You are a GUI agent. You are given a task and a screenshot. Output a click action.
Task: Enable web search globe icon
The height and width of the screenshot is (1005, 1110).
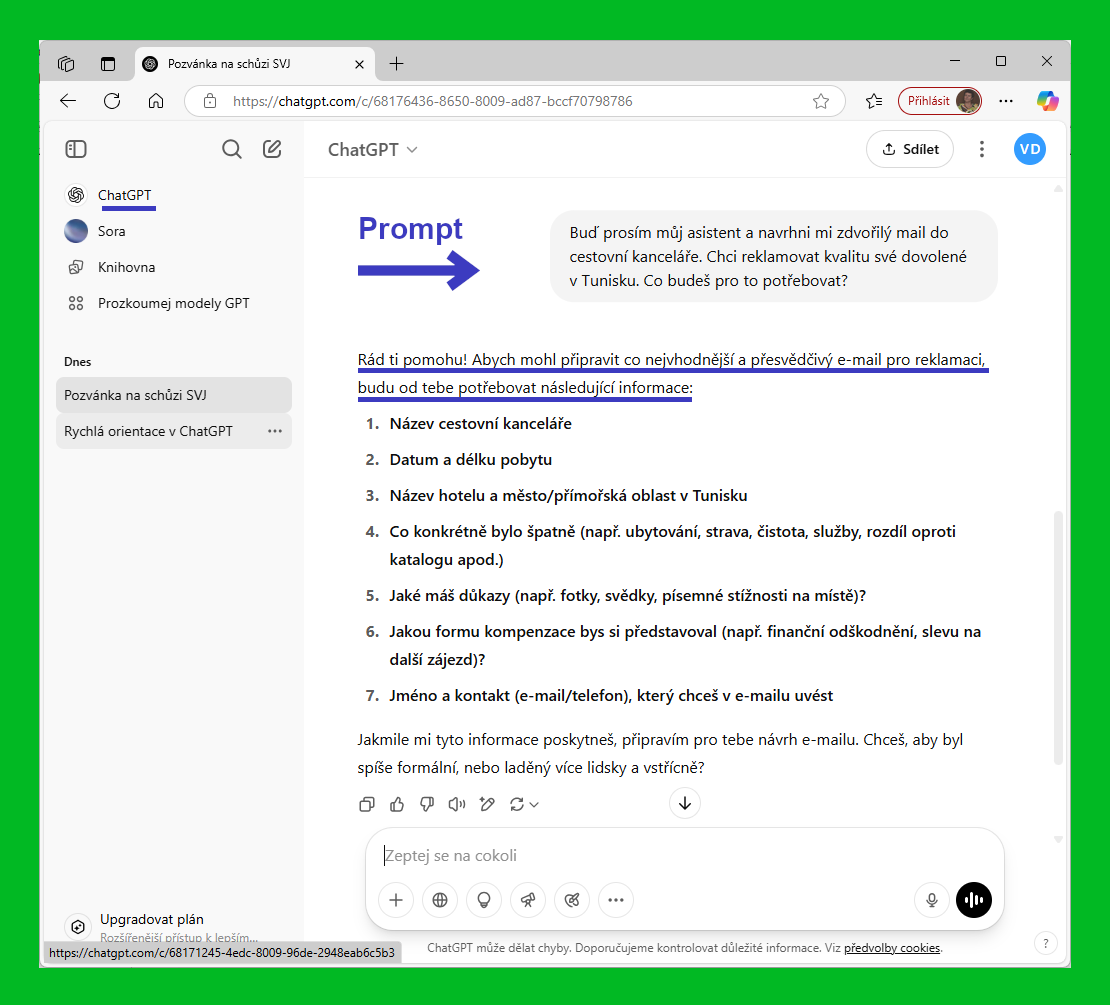click(x=440, y=900)
